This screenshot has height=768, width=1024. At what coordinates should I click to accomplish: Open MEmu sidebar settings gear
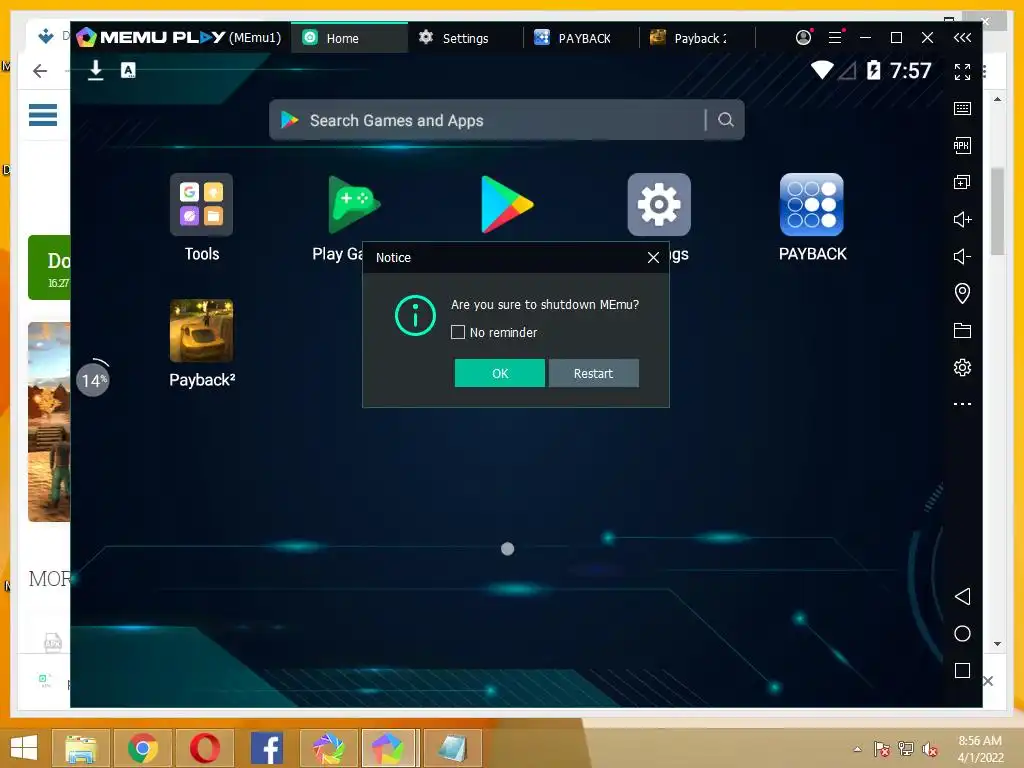click(x=962, y=368)
